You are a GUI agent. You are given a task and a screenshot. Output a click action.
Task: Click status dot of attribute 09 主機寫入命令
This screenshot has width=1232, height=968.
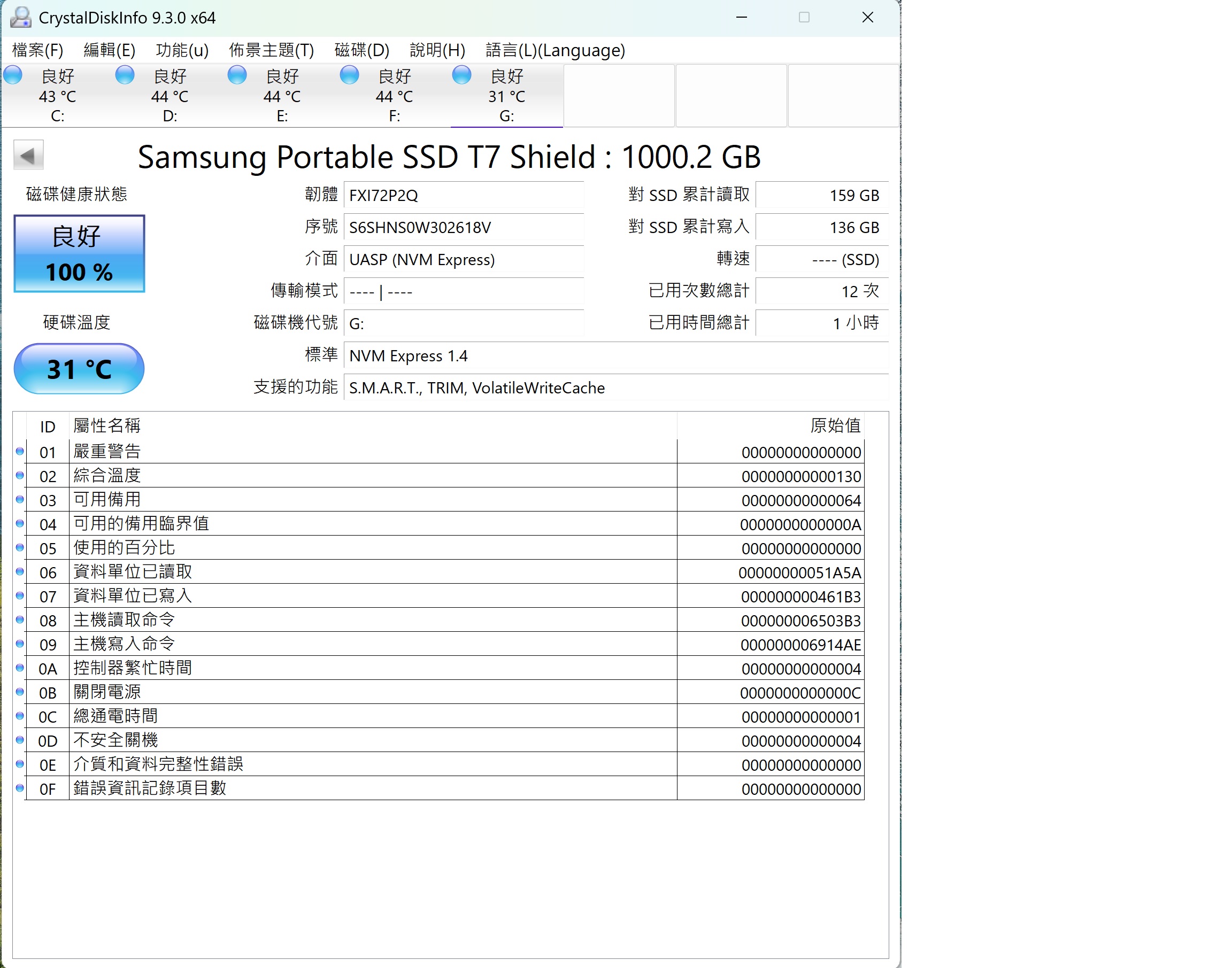pyautogui.click(x=20, y=644)
